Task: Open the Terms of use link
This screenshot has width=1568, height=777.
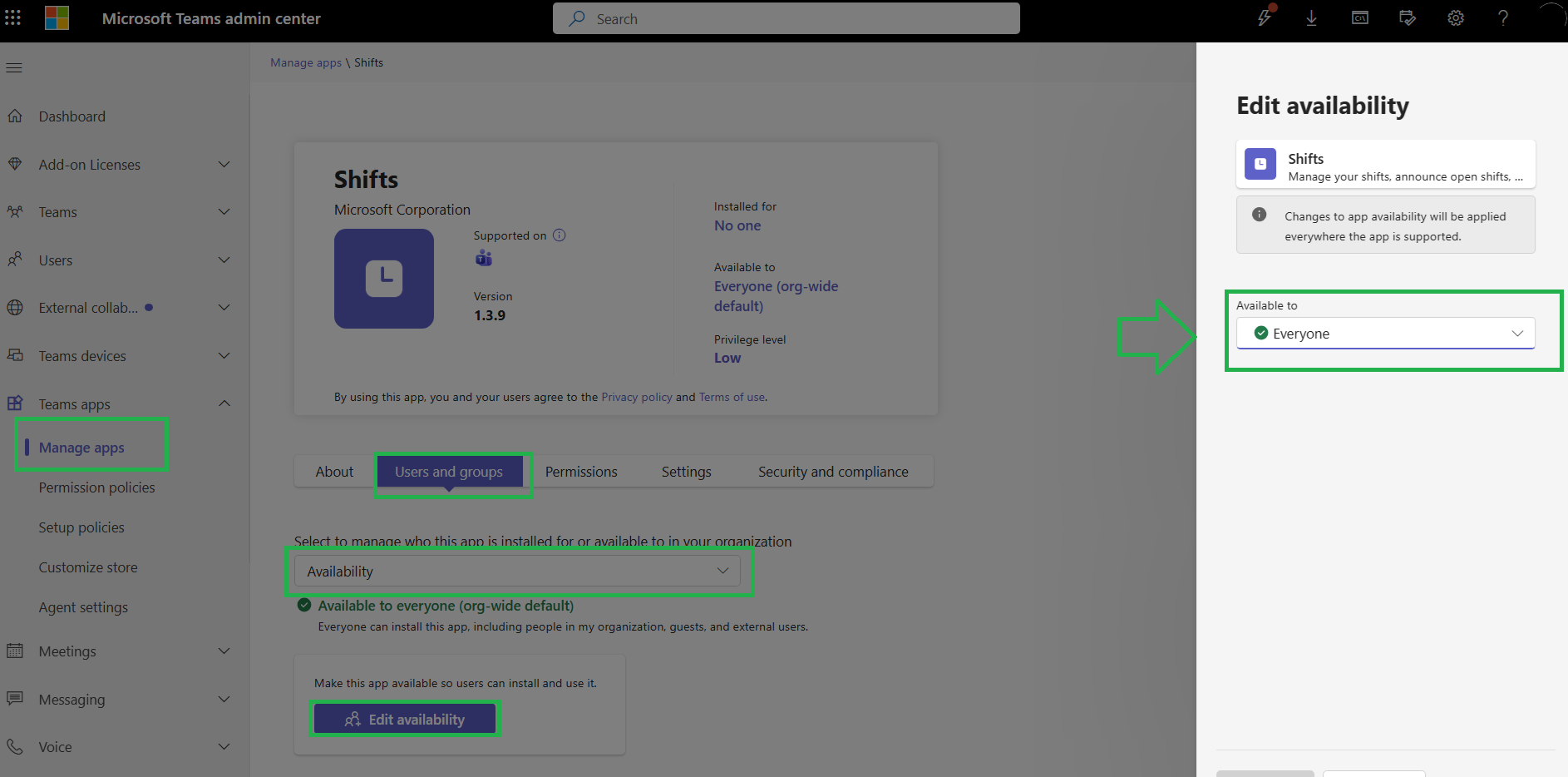Action: (x=732, y=397)
